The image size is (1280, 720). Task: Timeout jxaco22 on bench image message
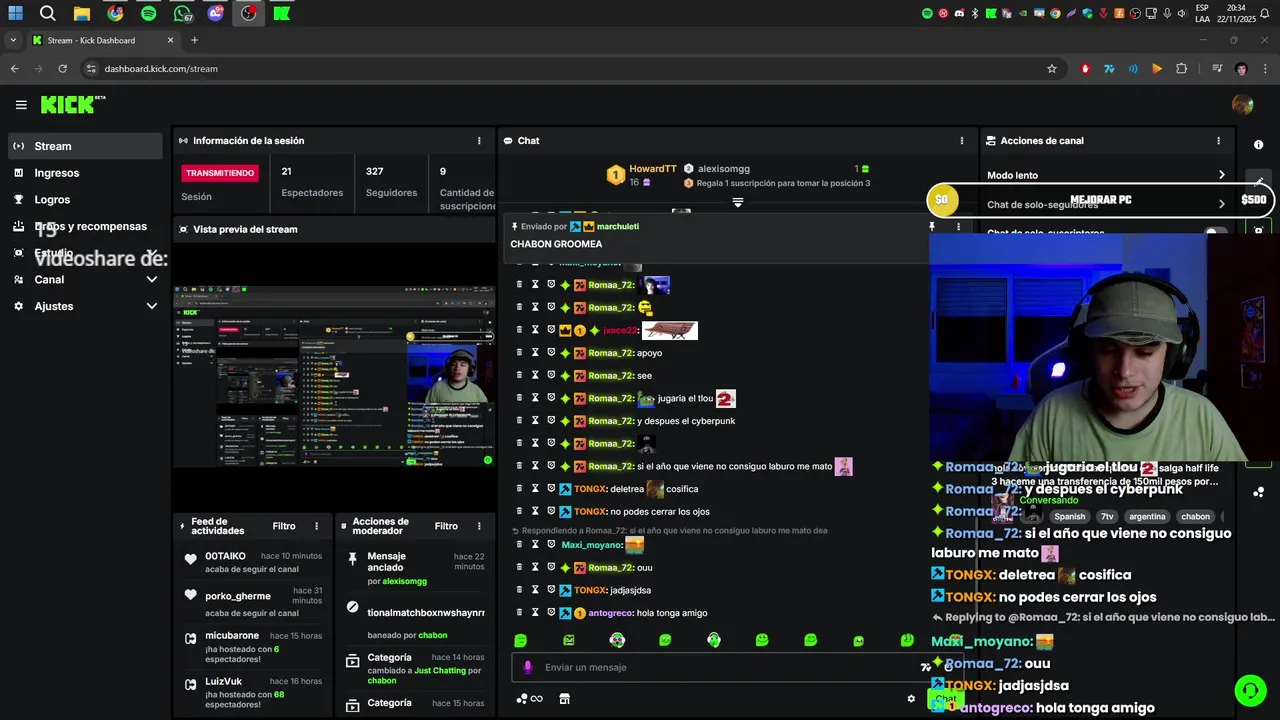(x=535, y=330)
